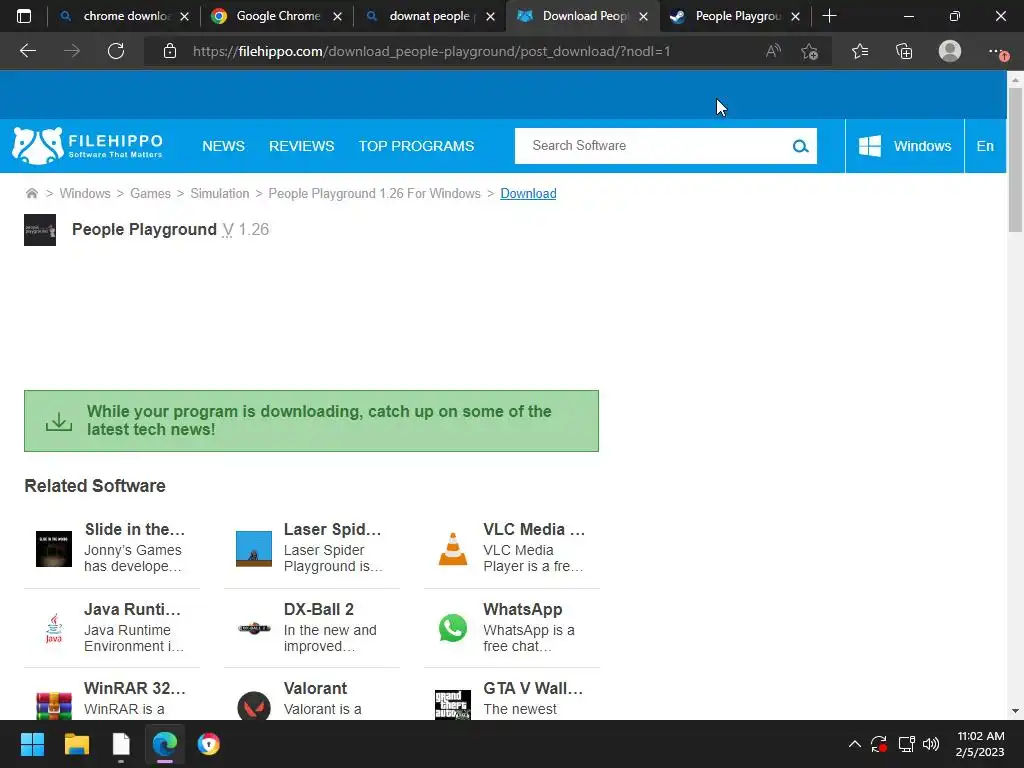The width and height of the screenshot is (1024, 768).
Task: Click the DX-Ball 2 icon
Action: tap(253, 628)
